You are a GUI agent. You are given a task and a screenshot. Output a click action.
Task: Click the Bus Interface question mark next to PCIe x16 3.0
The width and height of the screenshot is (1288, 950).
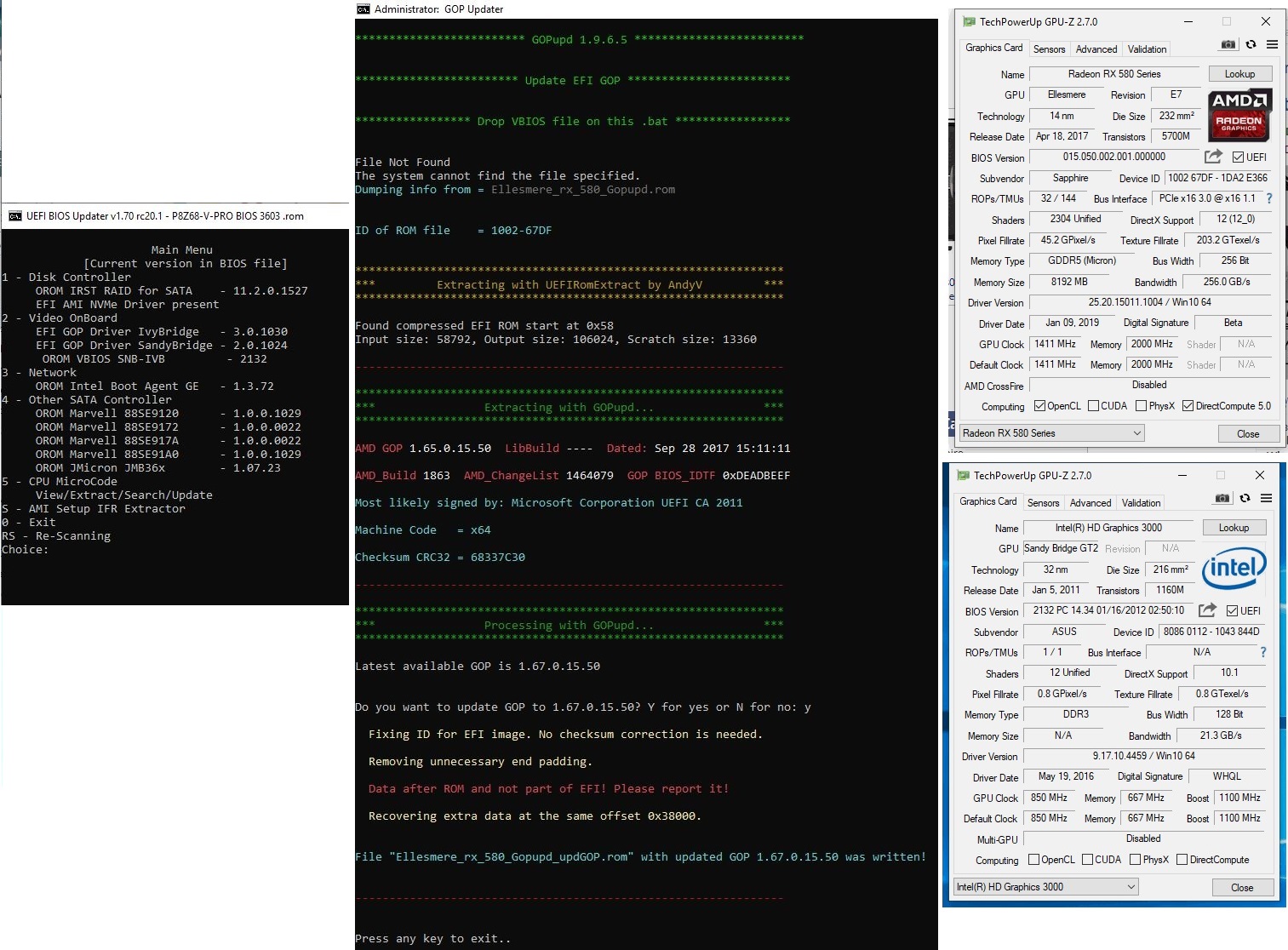pyautogui.click(x=1268, y=198)
